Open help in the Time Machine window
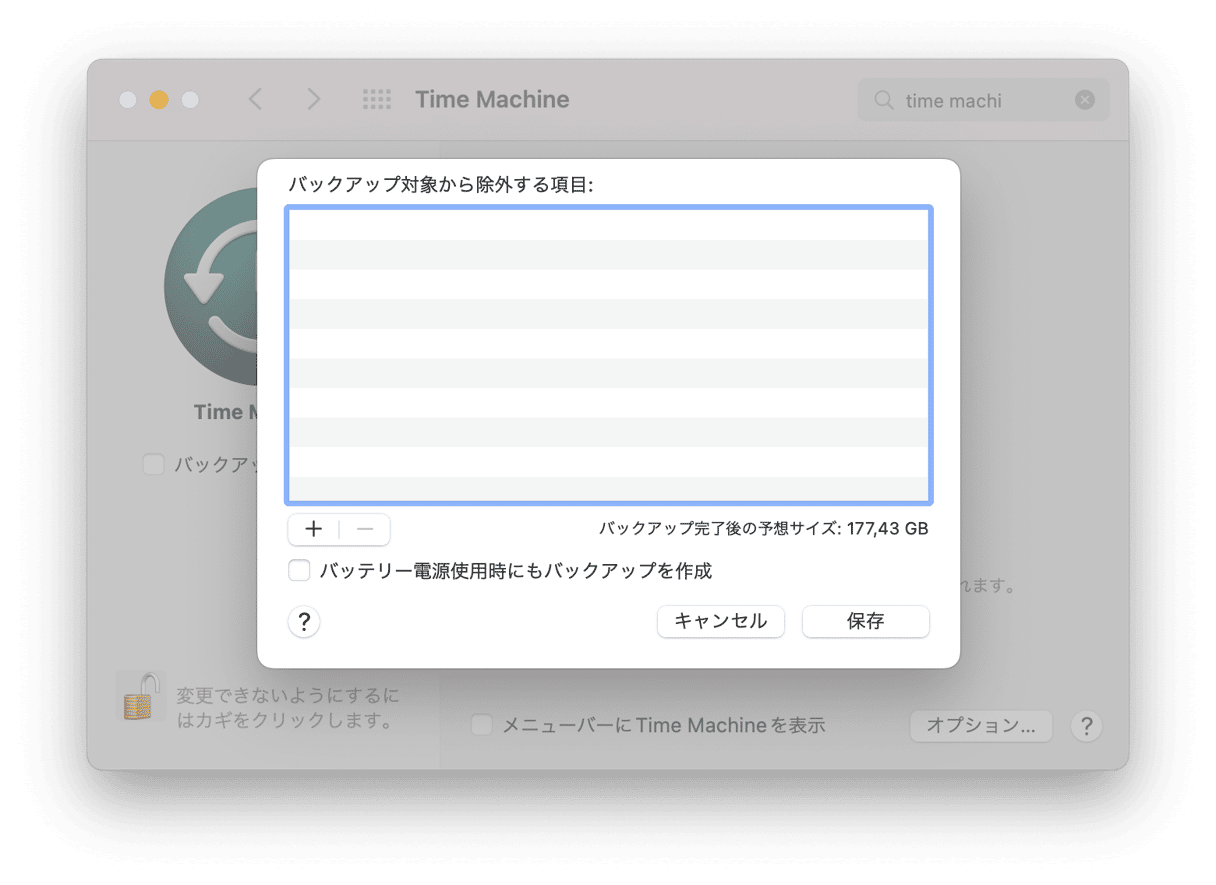The height and width of the screenshot is (885, 1216). [1086, 726]
